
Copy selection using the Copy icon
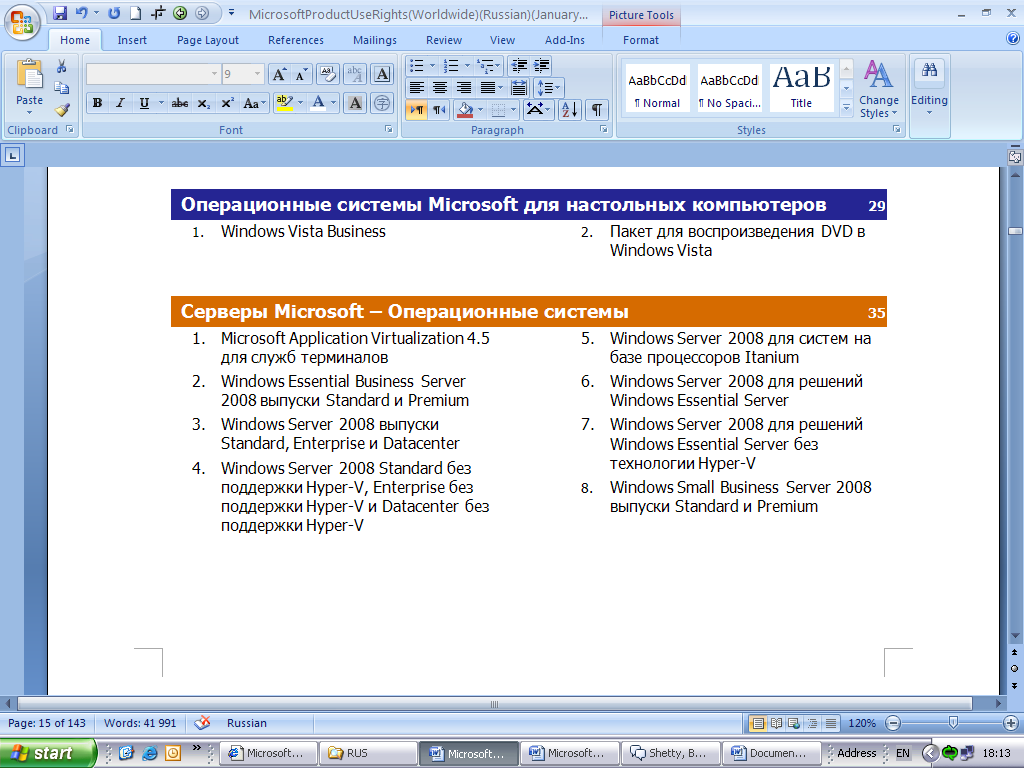[x=61, y=88]
